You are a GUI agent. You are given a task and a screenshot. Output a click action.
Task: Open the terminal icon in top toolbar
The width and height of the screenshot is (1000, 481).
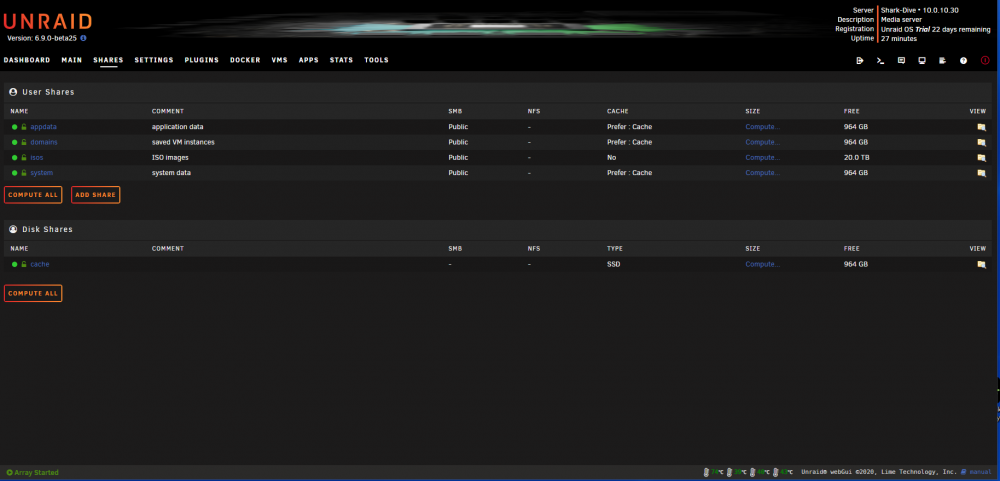click(x=881, y=61)
